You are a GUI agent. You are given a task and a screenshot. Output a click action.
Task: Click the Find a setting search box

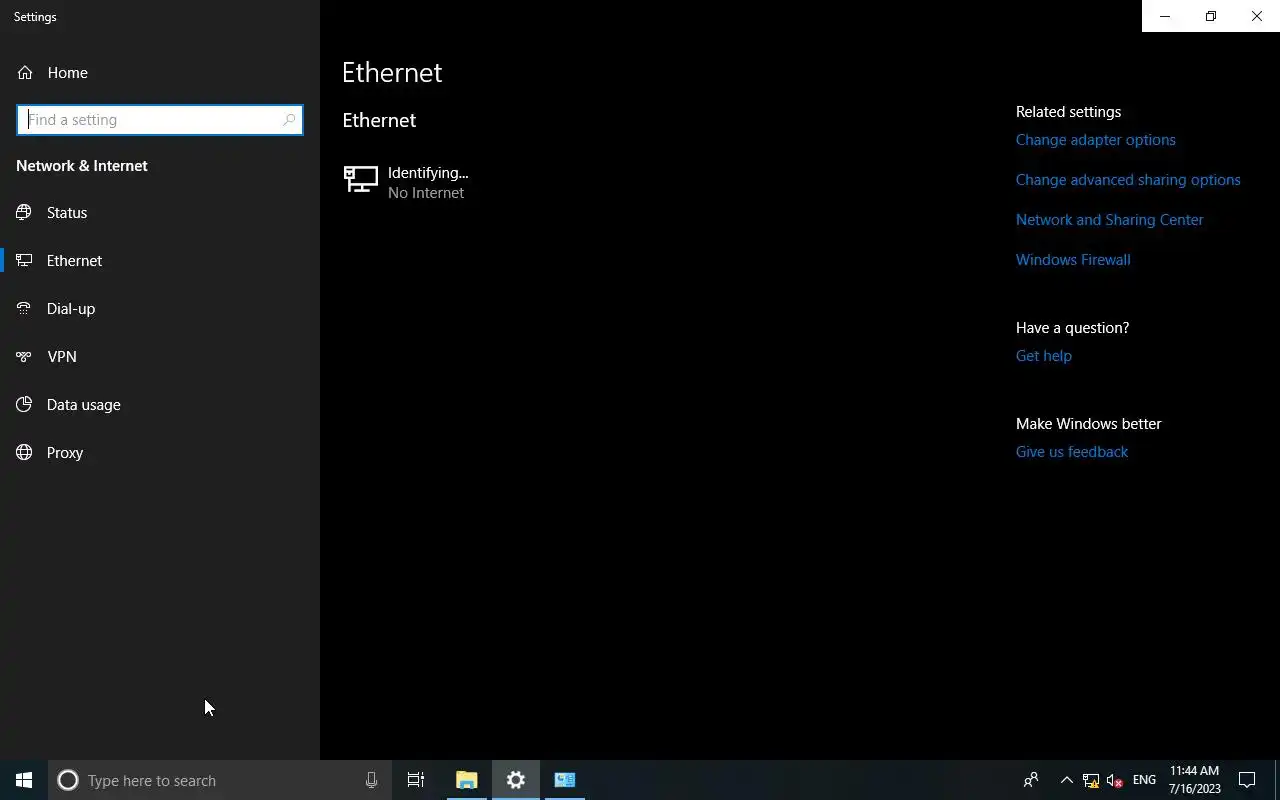point(160,120)
